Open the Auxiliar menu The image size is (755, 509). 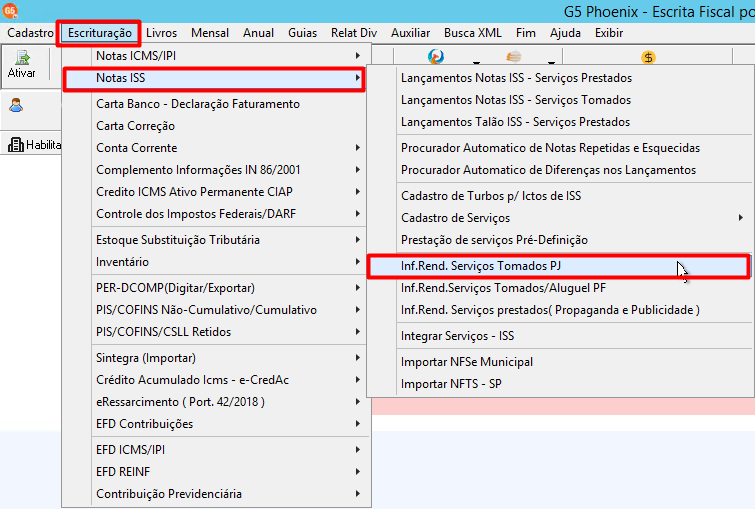tap(410, 33)
